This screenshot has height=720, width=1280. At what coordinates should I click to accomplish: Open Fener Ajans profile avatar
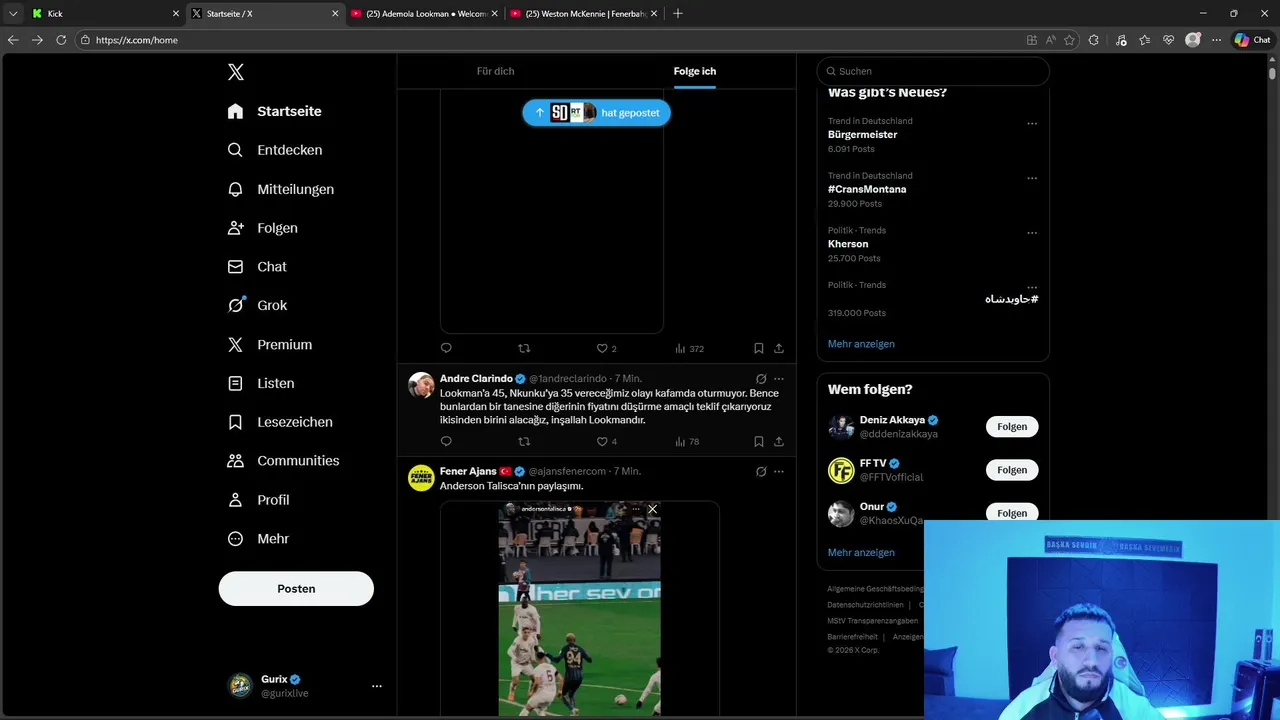point(421,478)
